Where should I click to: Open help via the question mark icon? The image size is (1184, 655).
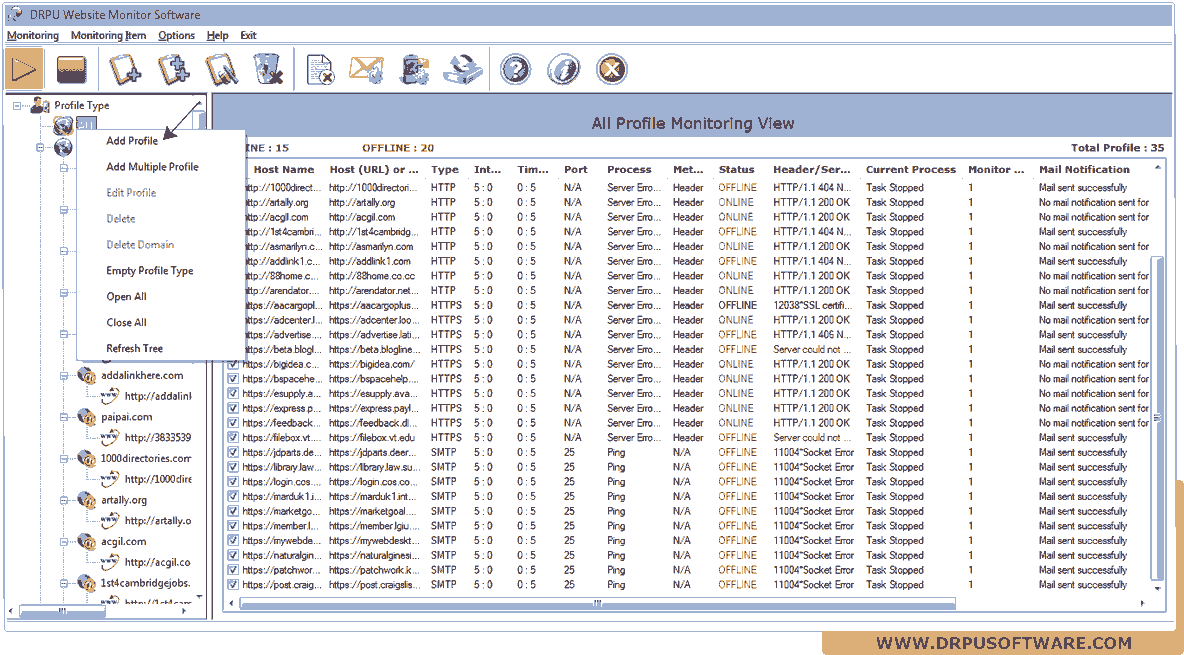(516, 70)
